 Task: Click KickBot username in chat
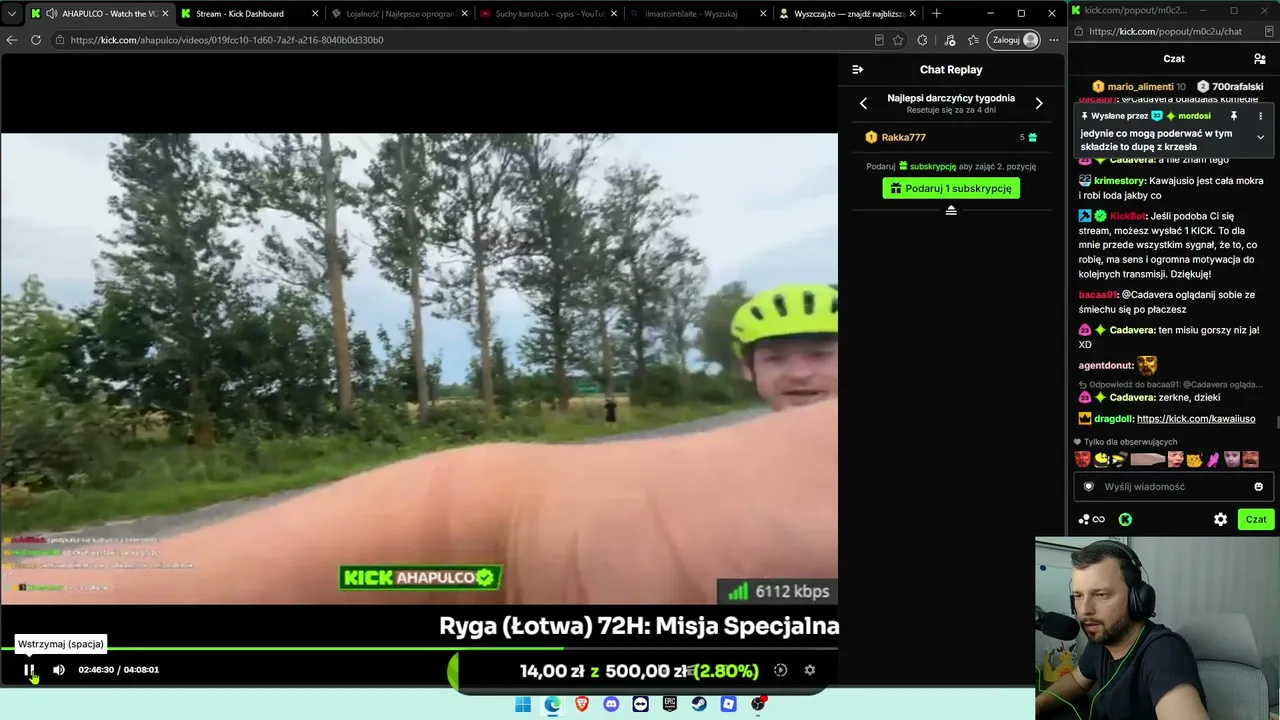(x=1127, y=216)
